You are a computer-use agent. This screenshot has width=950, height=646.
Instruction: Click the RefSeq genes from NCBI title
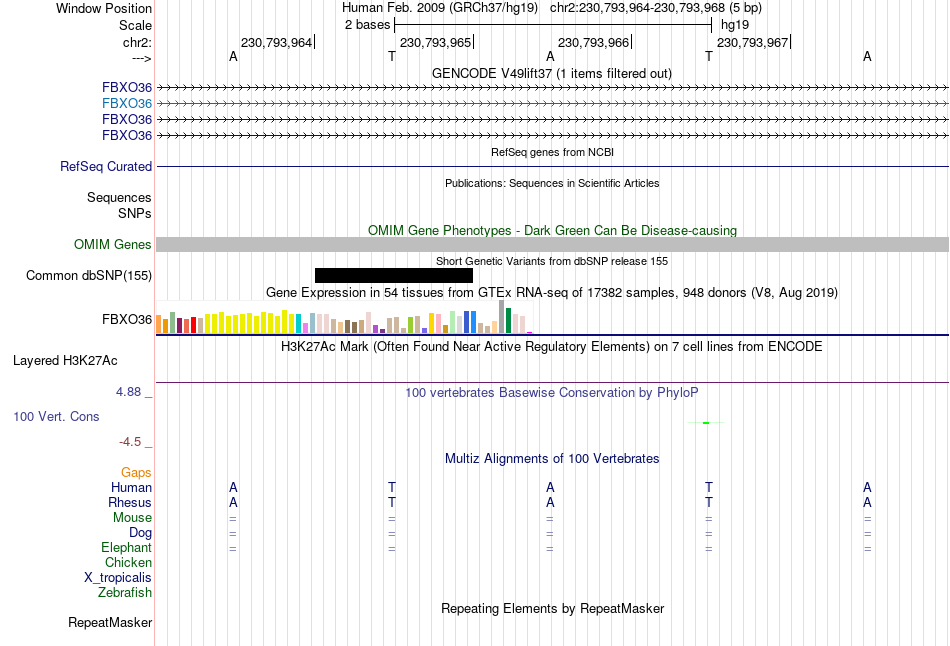[x=552, y=152]
